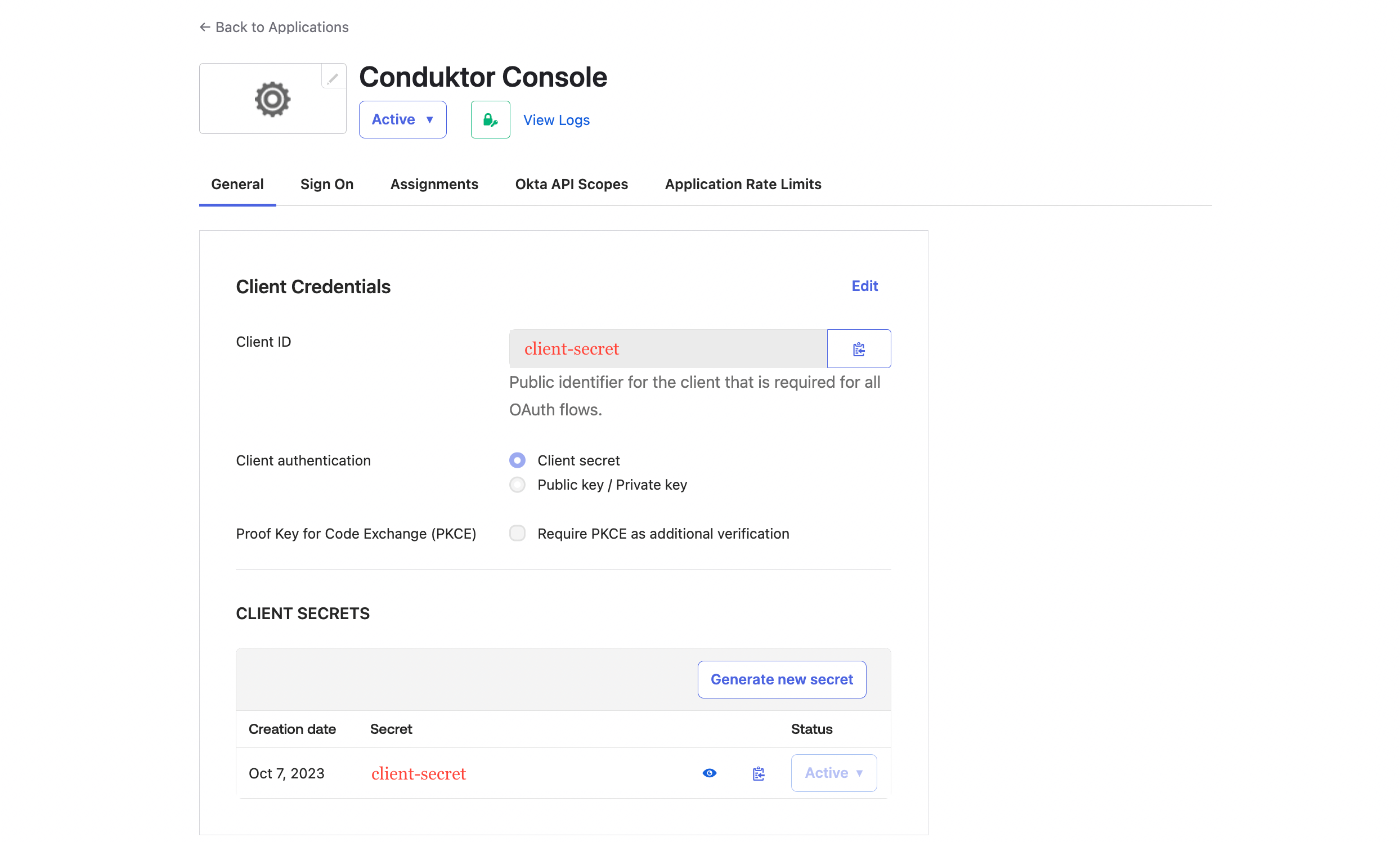Open the Assignments tab
Image resolution: width=1400 pixels, height=842 pixels.
(x=434, y=185)
